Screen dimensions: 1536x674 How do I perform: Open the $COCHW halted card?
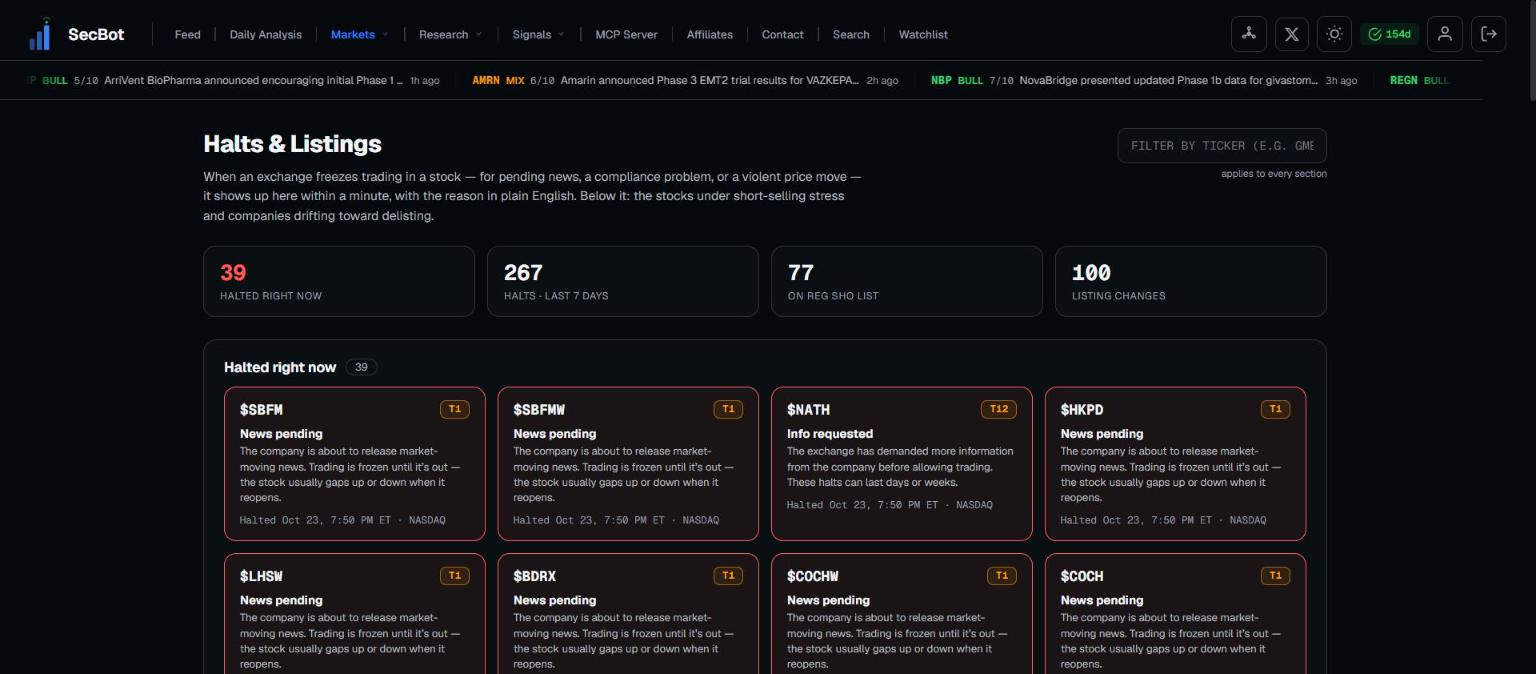(x=902, y=613)
